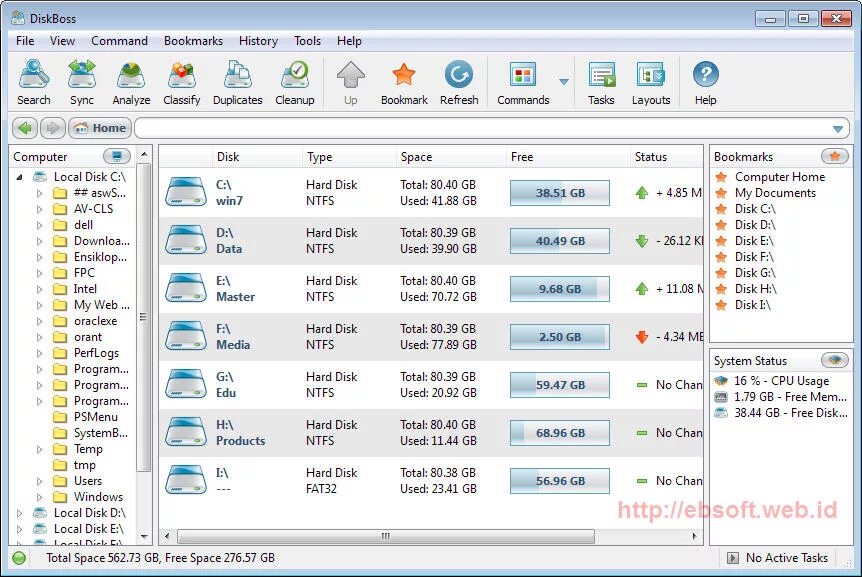The width and height of the screenshot is (862, 577).
Task: Launch the Sync tool
Action: pyautogui.click(x=81, y=82)
